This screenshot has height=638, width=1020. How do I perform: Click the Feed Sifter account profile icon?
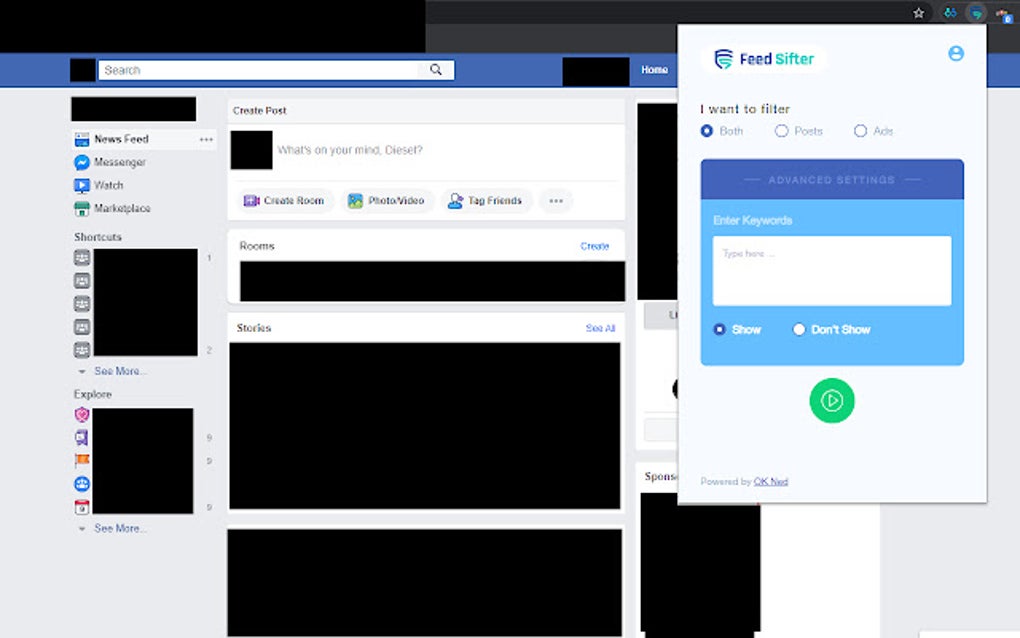tap(956, 53)
